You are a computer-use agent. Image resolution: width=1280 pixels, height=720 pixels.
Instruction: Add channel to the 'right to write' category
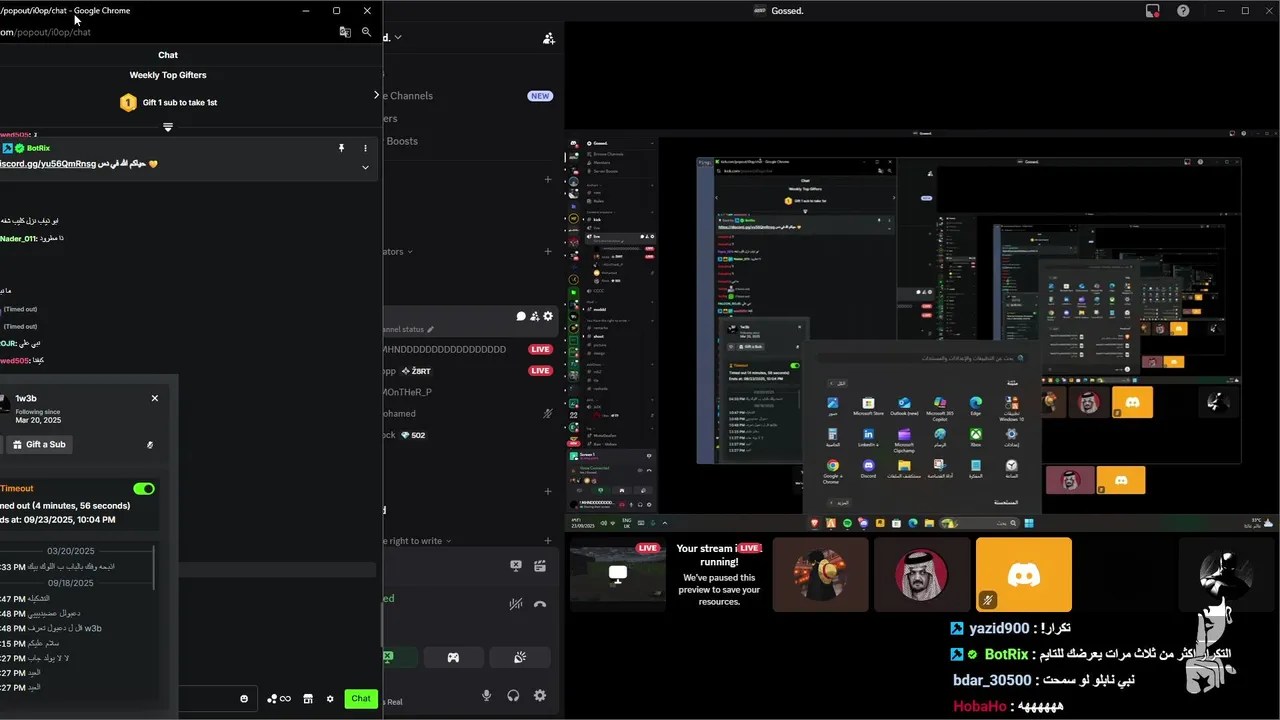coord(548,541)
